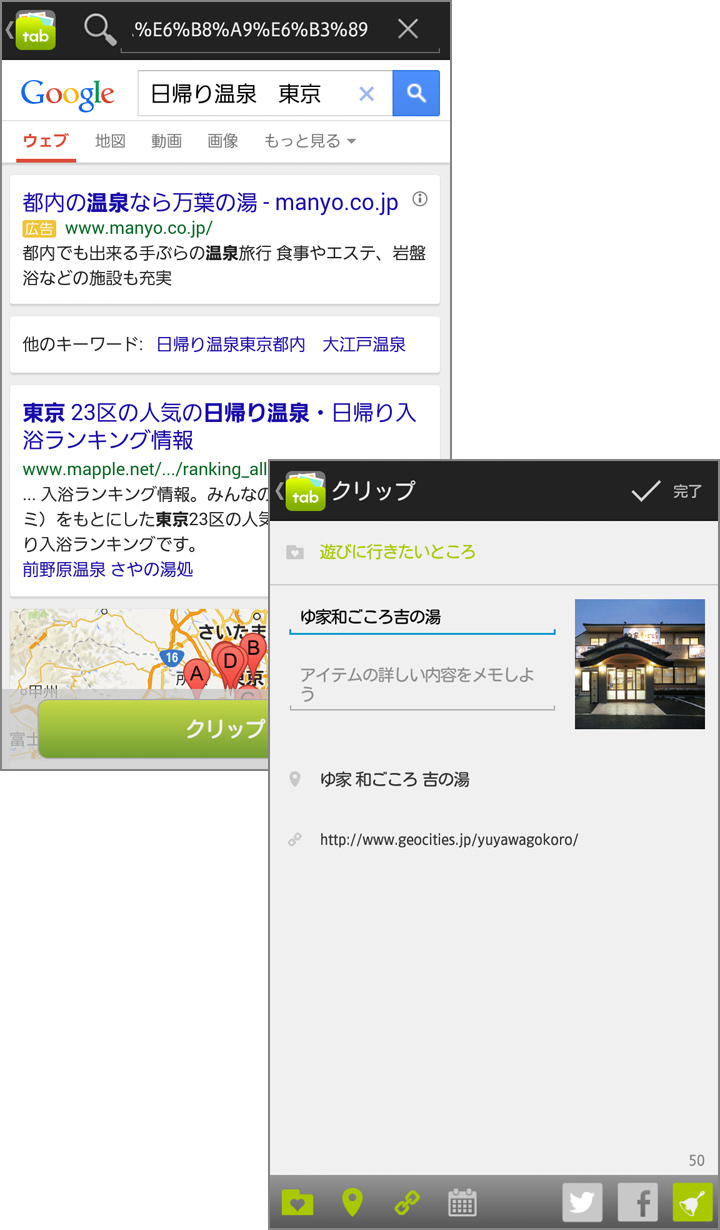Open the 大江戸温泉 keyword link

(364, 344)
